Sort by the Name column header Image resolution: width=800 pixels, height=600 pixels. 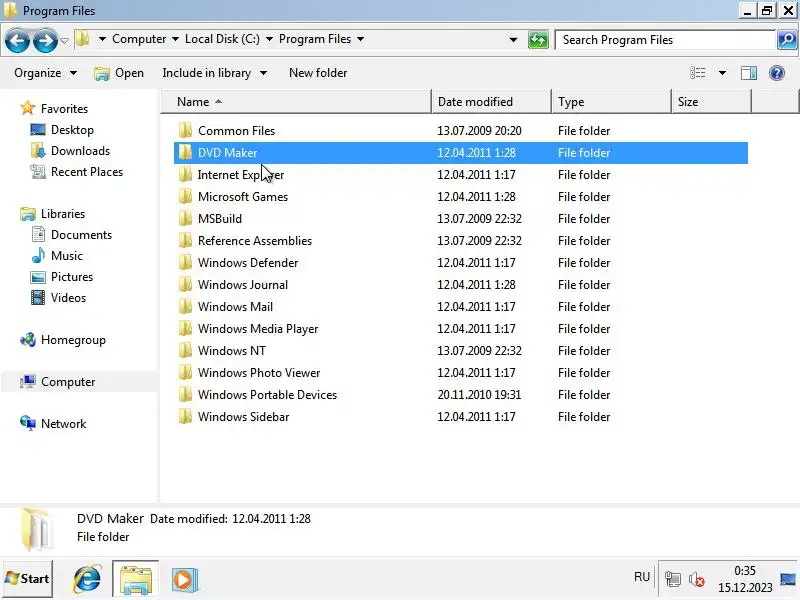(296, 102)
